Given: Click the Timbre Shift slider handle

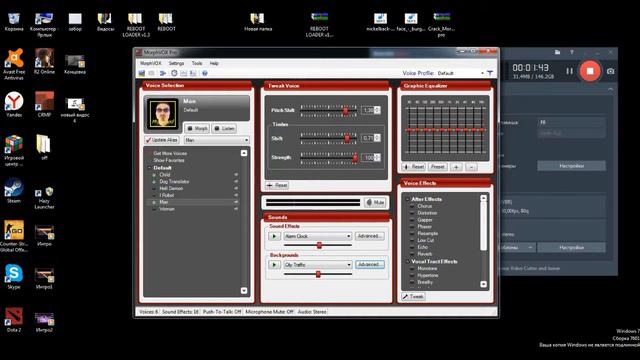Looking at the screenshot, I should click(x=347, y=138).
